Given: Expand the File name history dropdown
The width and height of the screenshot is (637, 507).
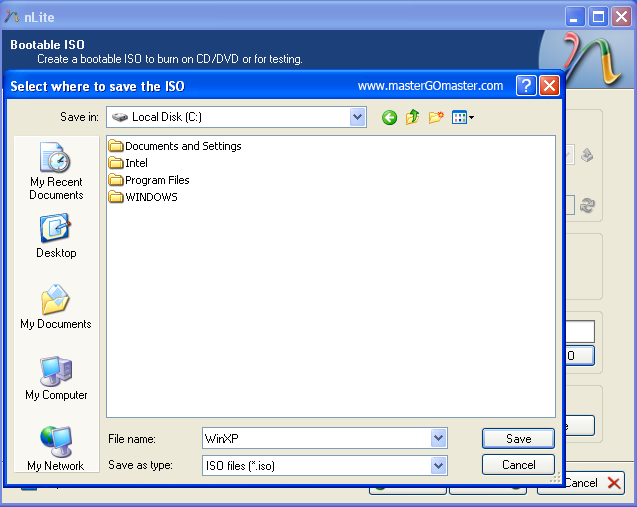Looking at the screenshot, I should pos(438,438).
